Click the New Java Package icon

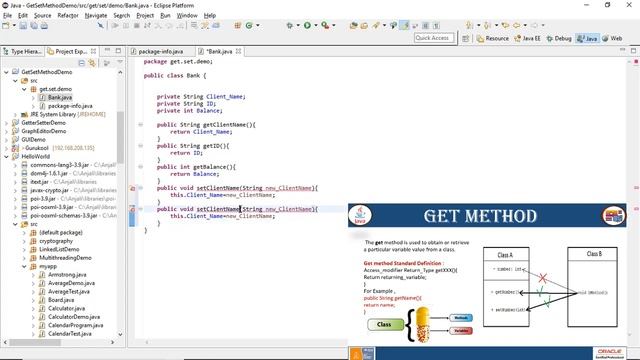tap(238, 25)
